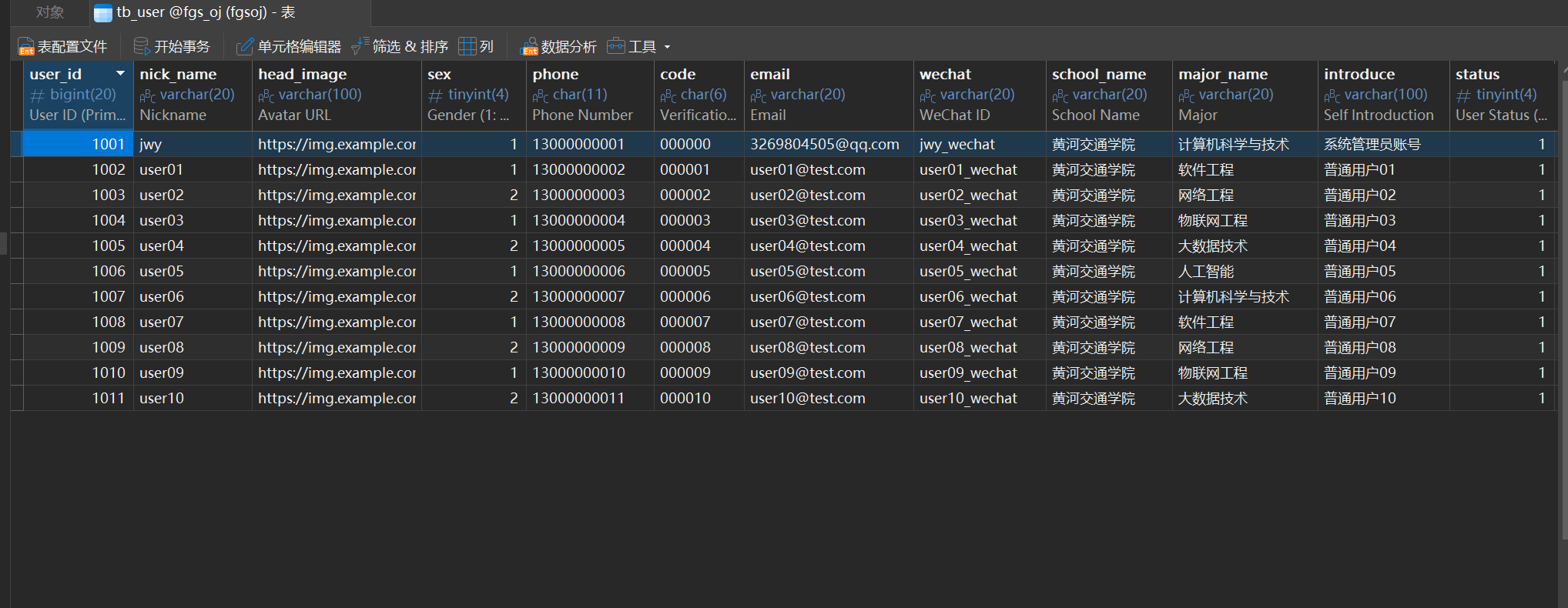Screen dimensions: 1568x608
Task: Open the 工具 tools toolbox icon
Action: tap(616, 46)
